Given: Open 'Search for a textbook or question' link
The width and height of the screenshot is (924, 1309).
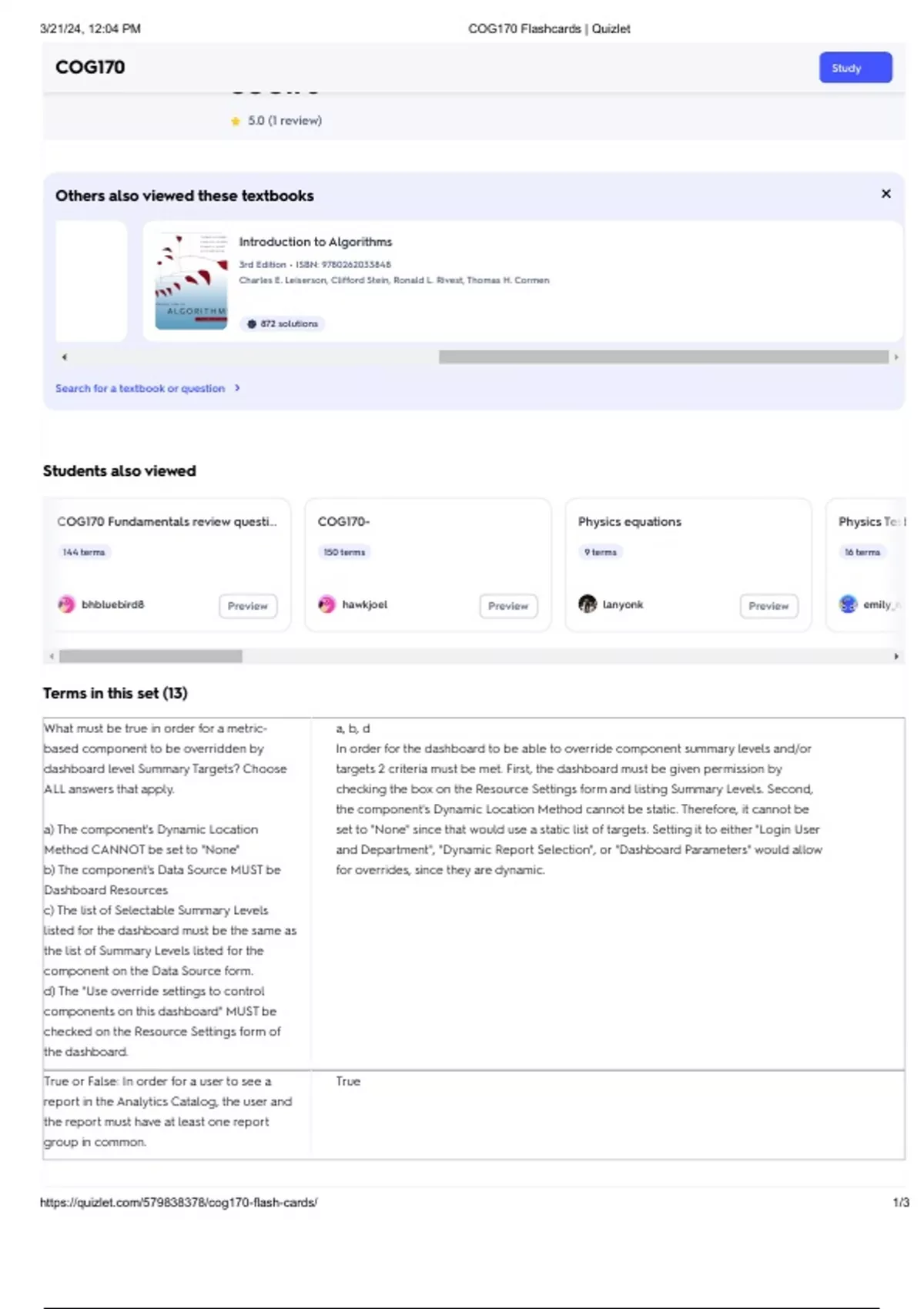Looking at the screenshot, I should coord(140,389).
